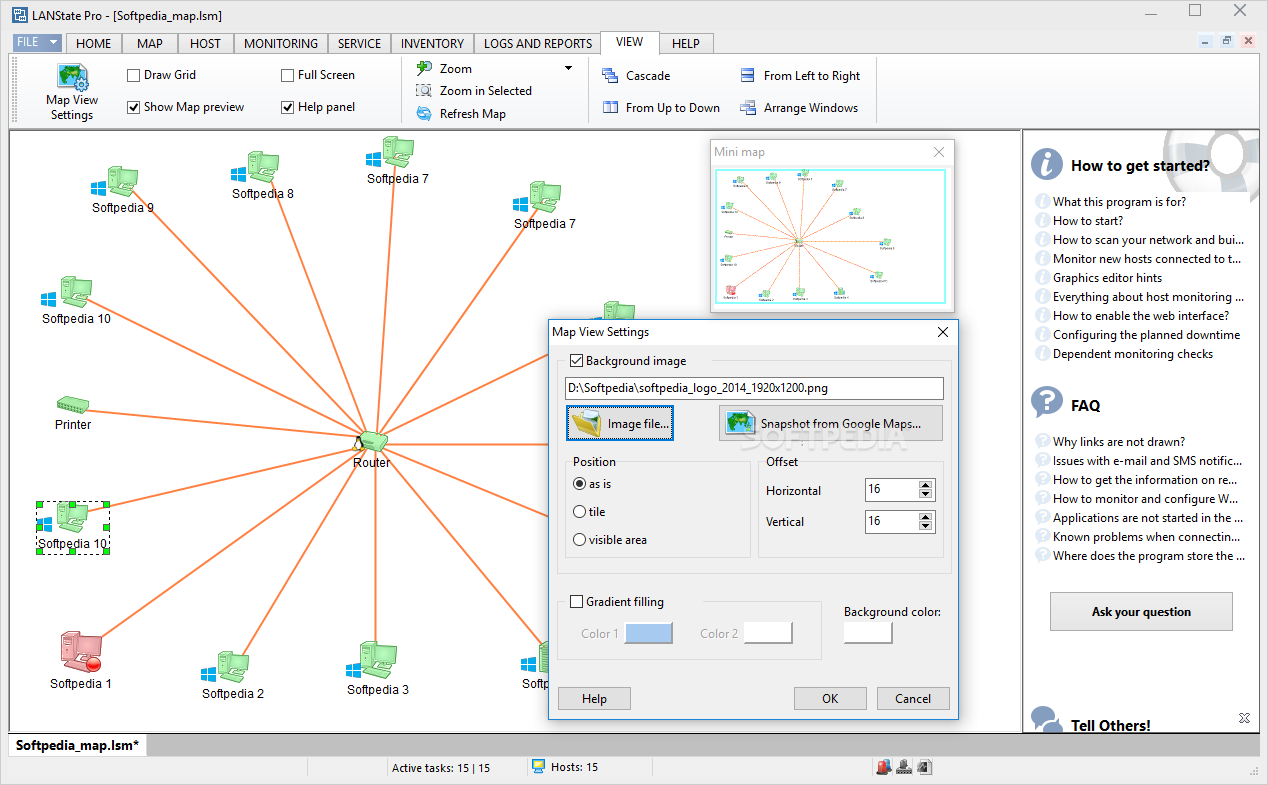Switch to the MAP tab
This screenshot has height=785, width=1268.
click(x=150, y=43)
